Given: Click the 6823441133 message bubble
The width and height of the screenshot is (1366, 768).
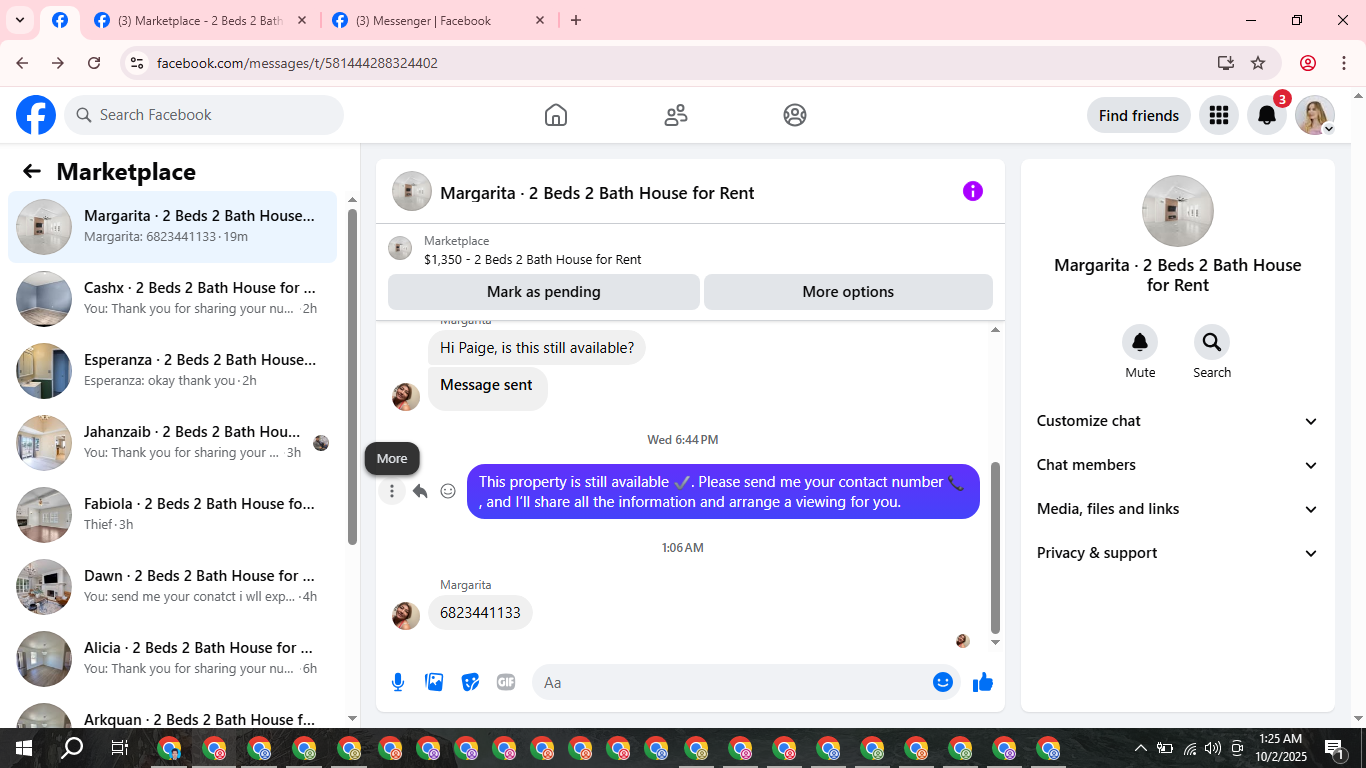Looking at the screenshot, I should (481, 613).
